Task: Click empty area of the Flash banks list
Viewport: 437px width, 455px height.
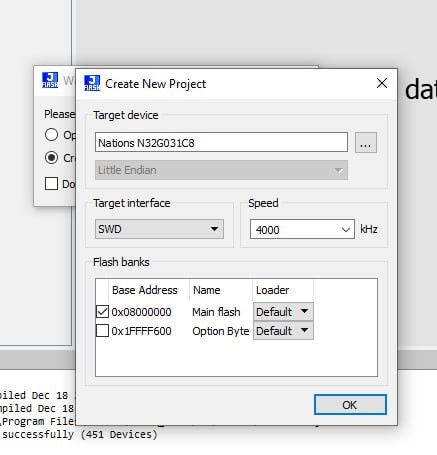Action: (x=236, y=358)
